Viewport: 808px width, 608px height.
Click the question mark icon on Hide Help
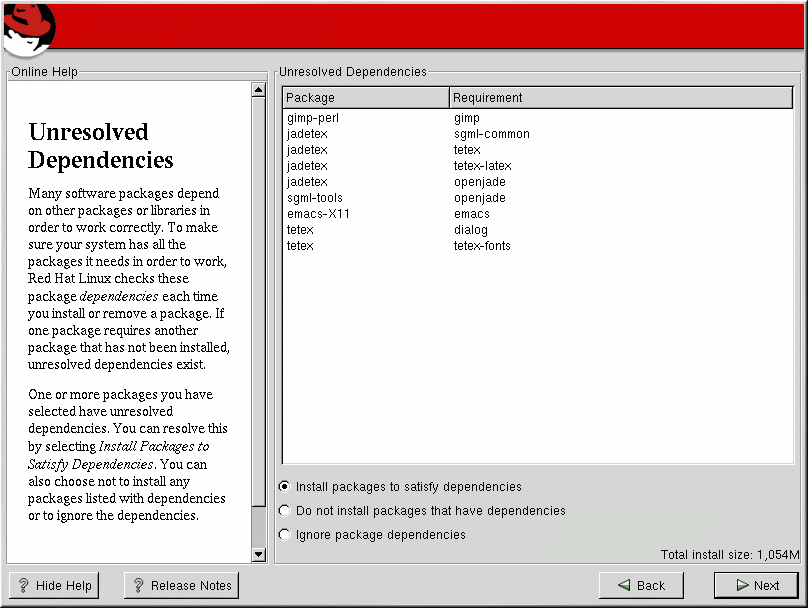pos(23,585)
